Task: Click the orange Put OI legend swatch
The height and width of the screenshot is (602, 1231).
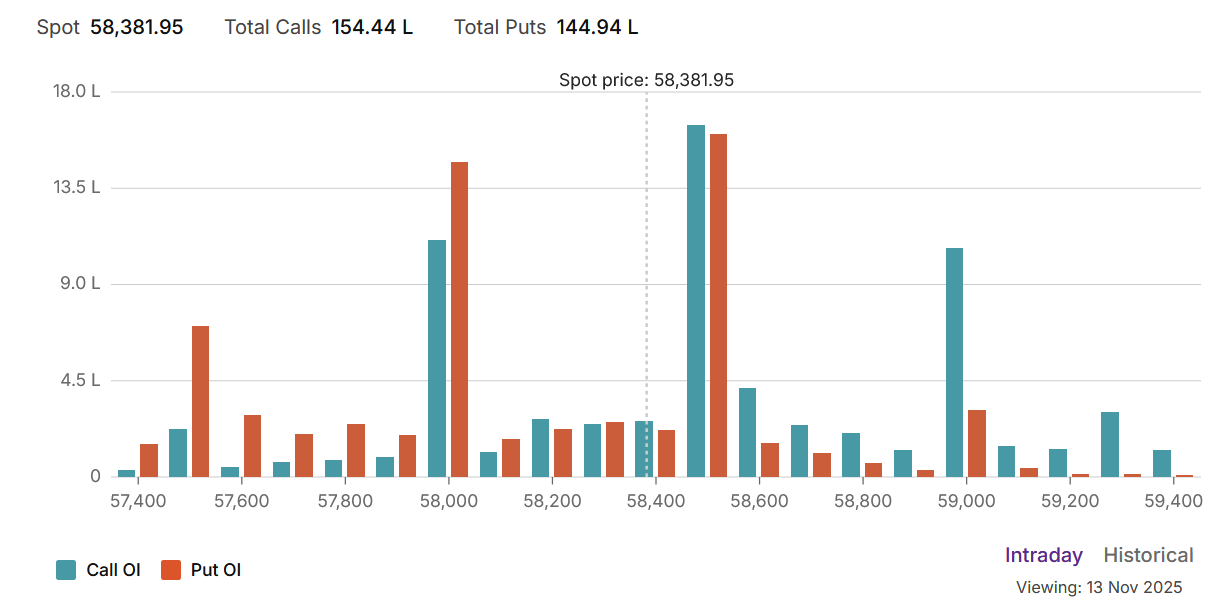Action: click(x=171, y=570)
